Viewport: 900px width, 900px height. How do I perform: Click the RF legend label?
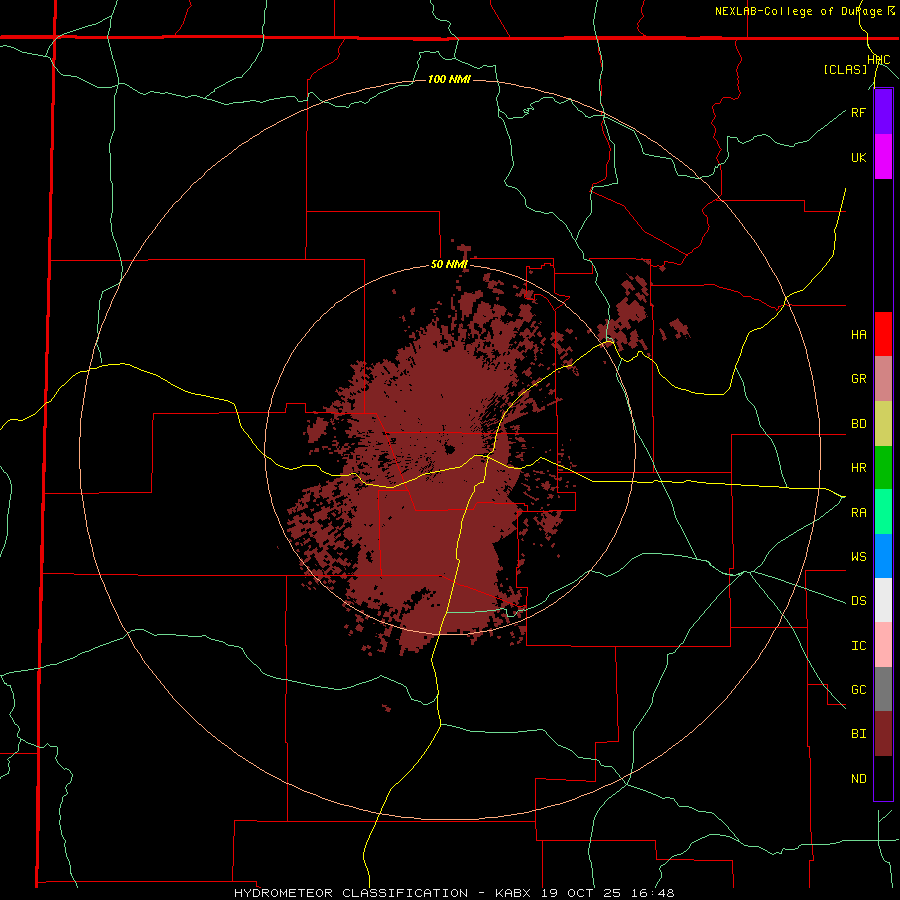[858, 112]
